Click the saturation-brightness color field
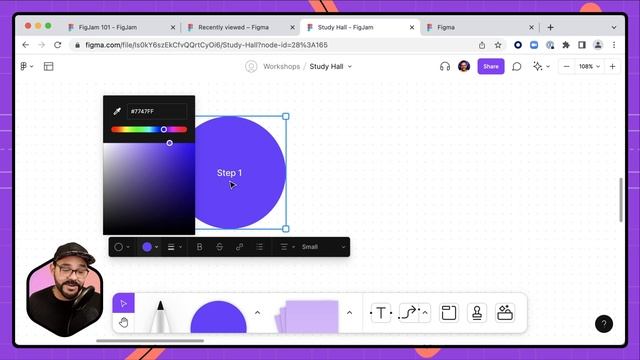The image size is (640, 360). pos(149,188)
